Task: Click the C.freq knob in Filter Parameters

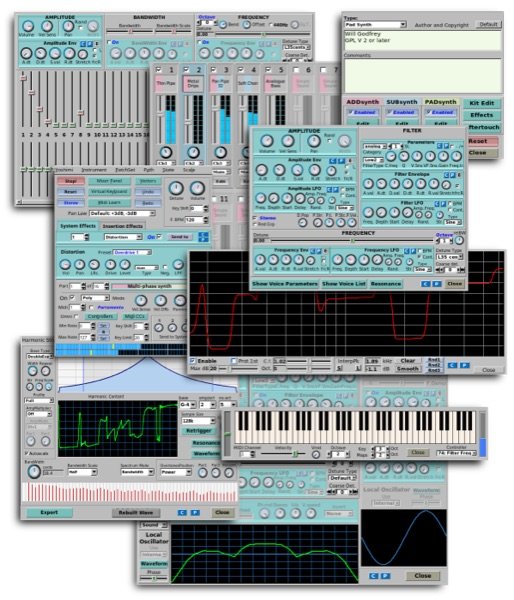Action: pos(390,156)
